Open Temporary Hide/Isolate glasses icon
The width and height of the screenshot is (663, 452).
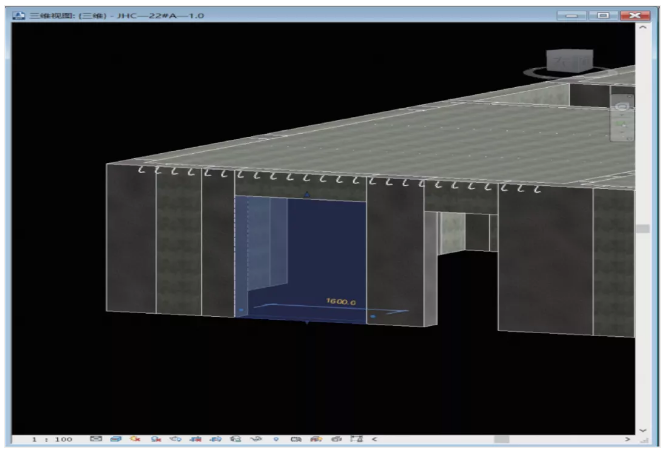(x=256, y=439)
